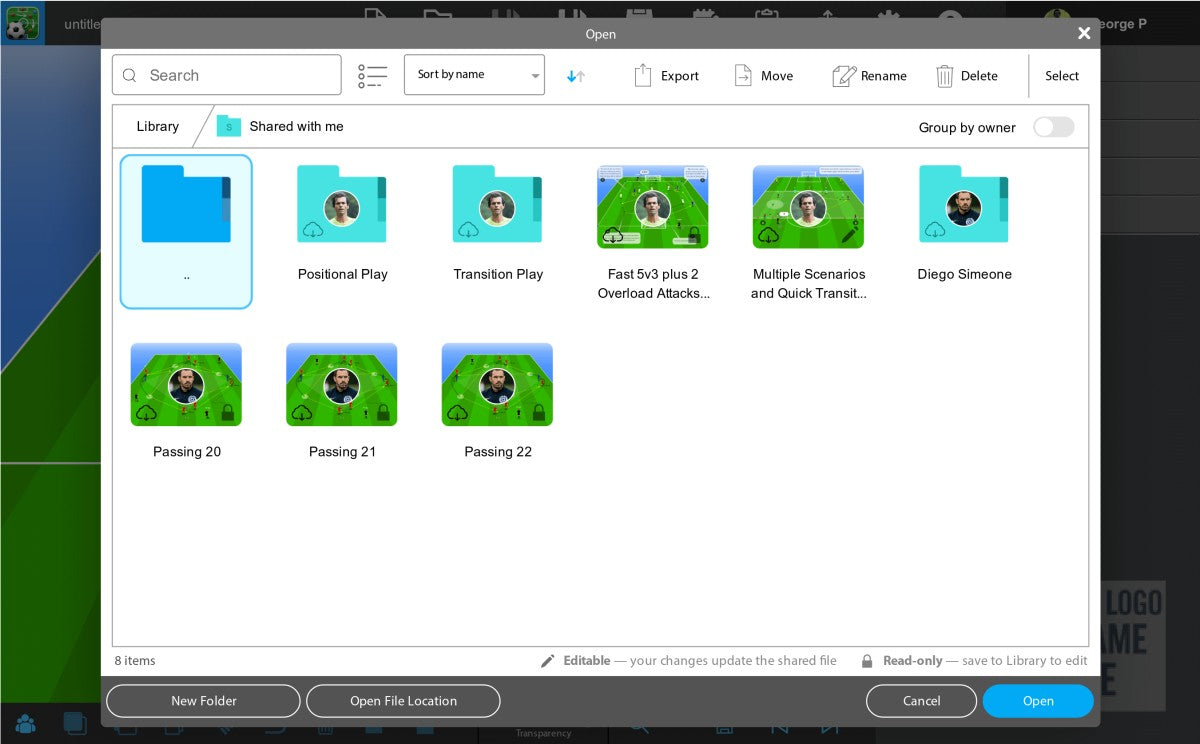Reverse sort order with arrows icon

[576, 76]
